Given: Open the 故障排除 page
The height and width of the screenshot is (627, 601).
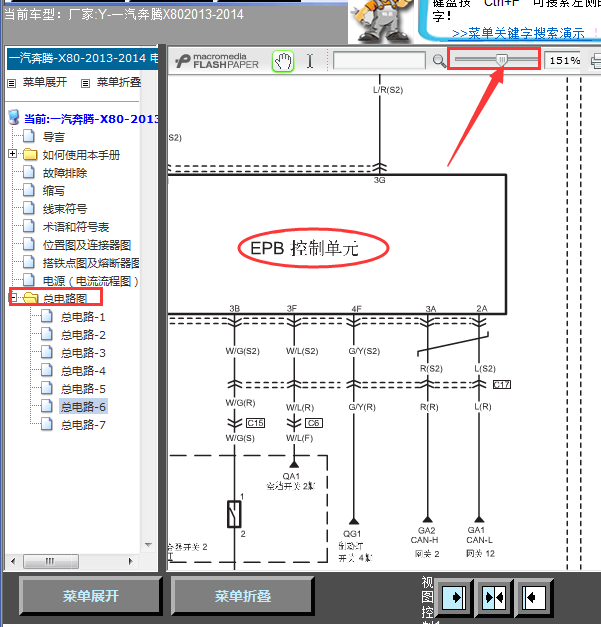Looking at the screenshot, I should click(65, 173).
